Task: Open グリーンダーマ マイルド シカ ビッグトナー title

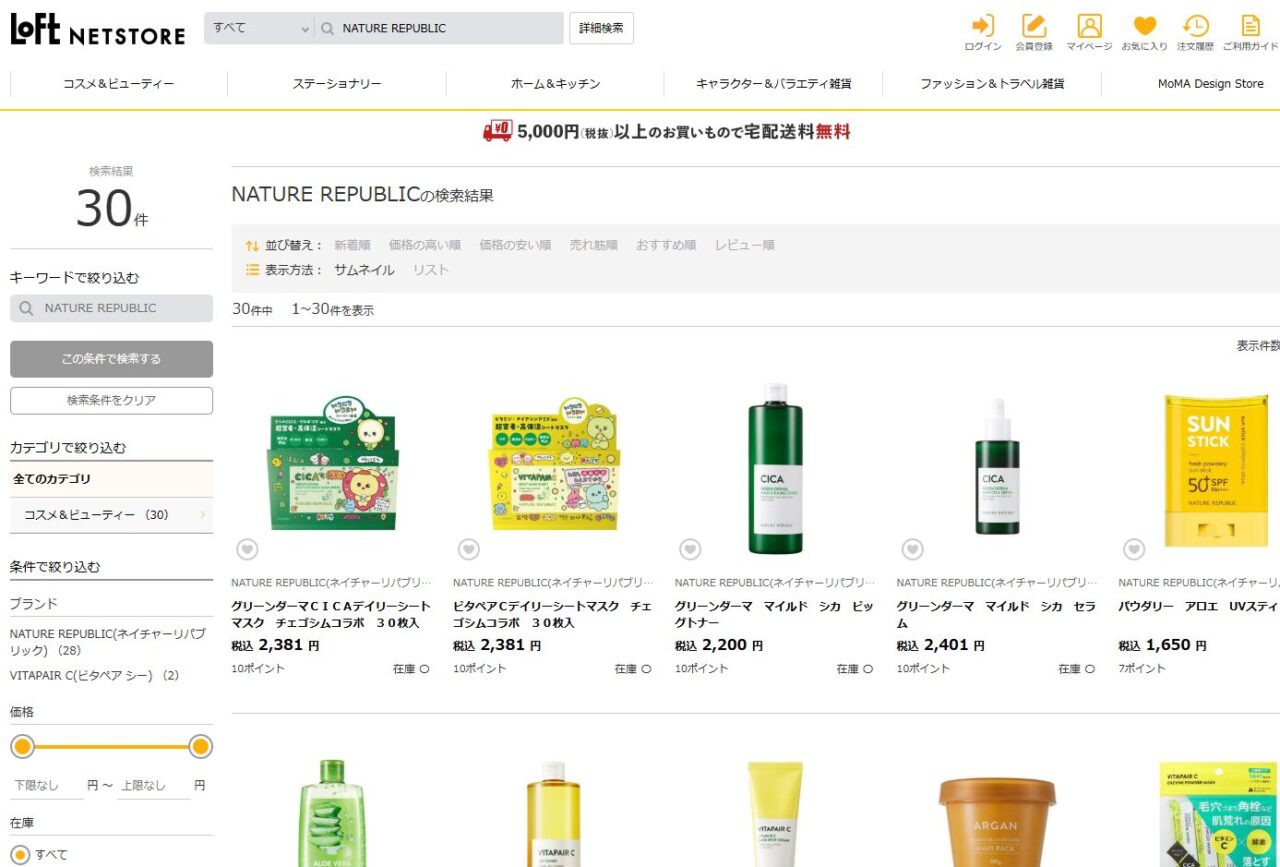Action: click(x=774, y=615)
